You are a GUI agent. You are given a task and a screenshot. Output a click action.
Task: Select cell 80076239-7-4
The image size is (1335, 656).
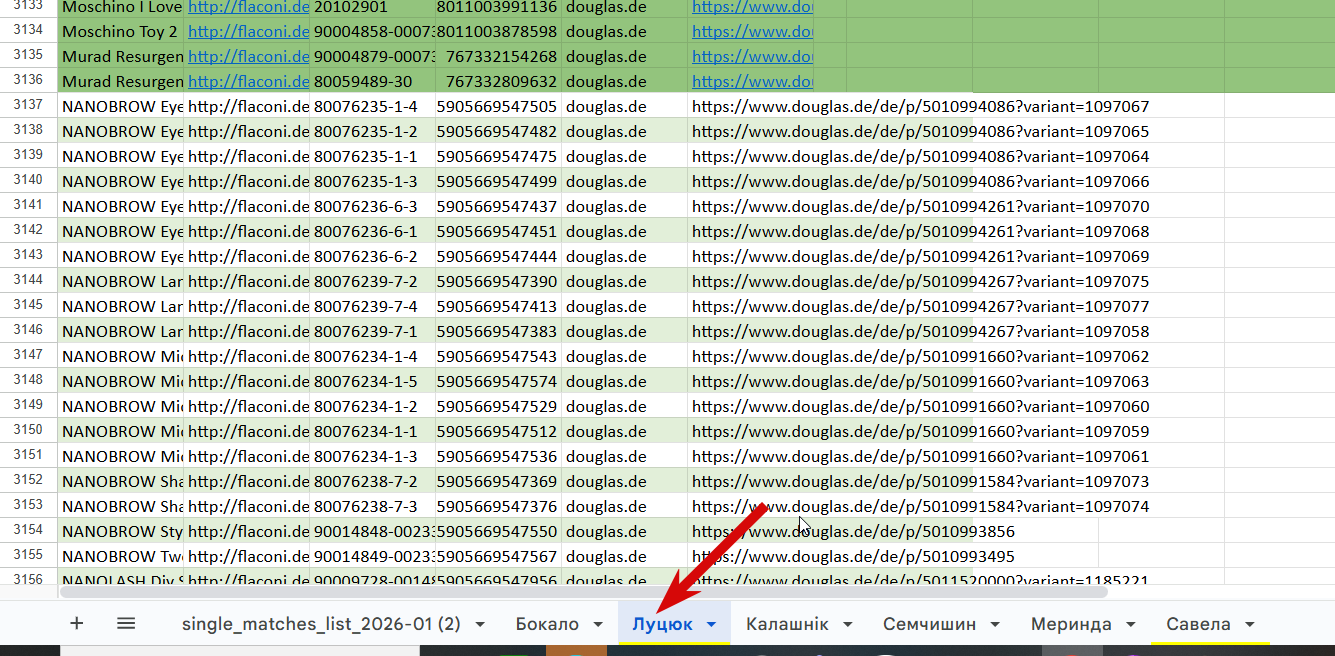(x=373, y=306)
